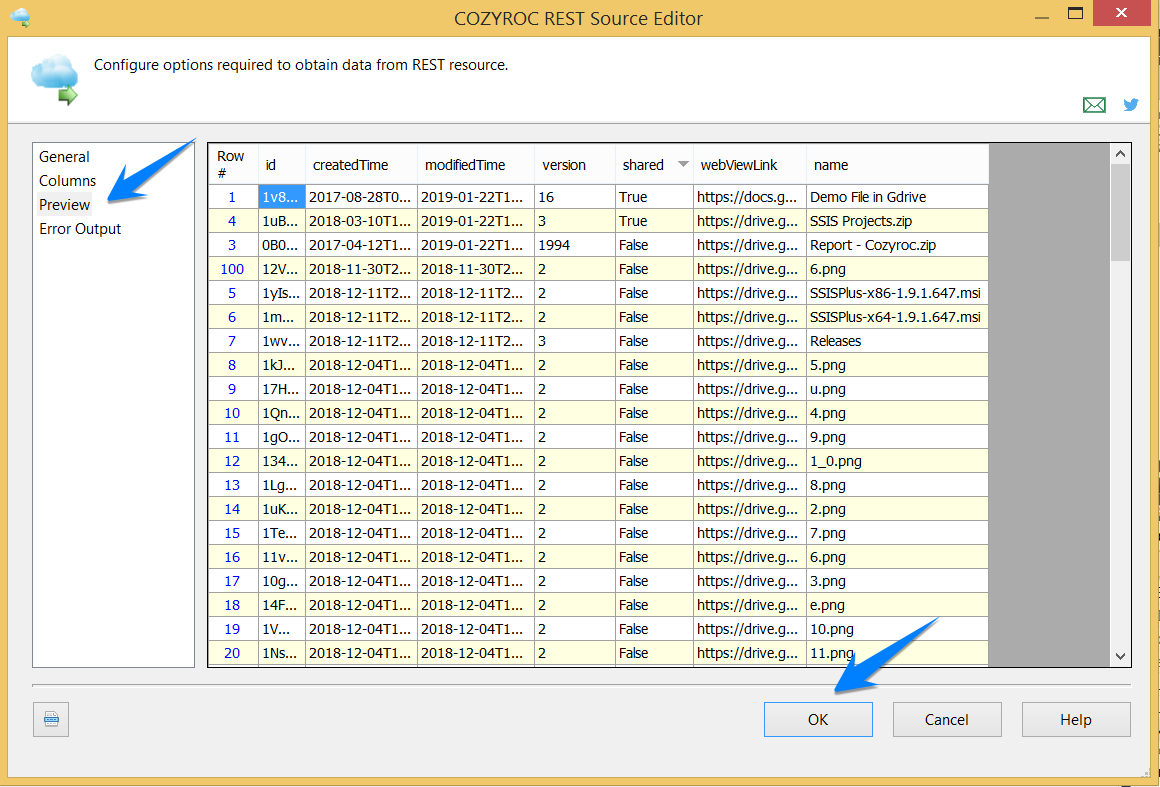The image size is (1160, 787).
Task: Click version cell '16'
Action: coord(575,197)
